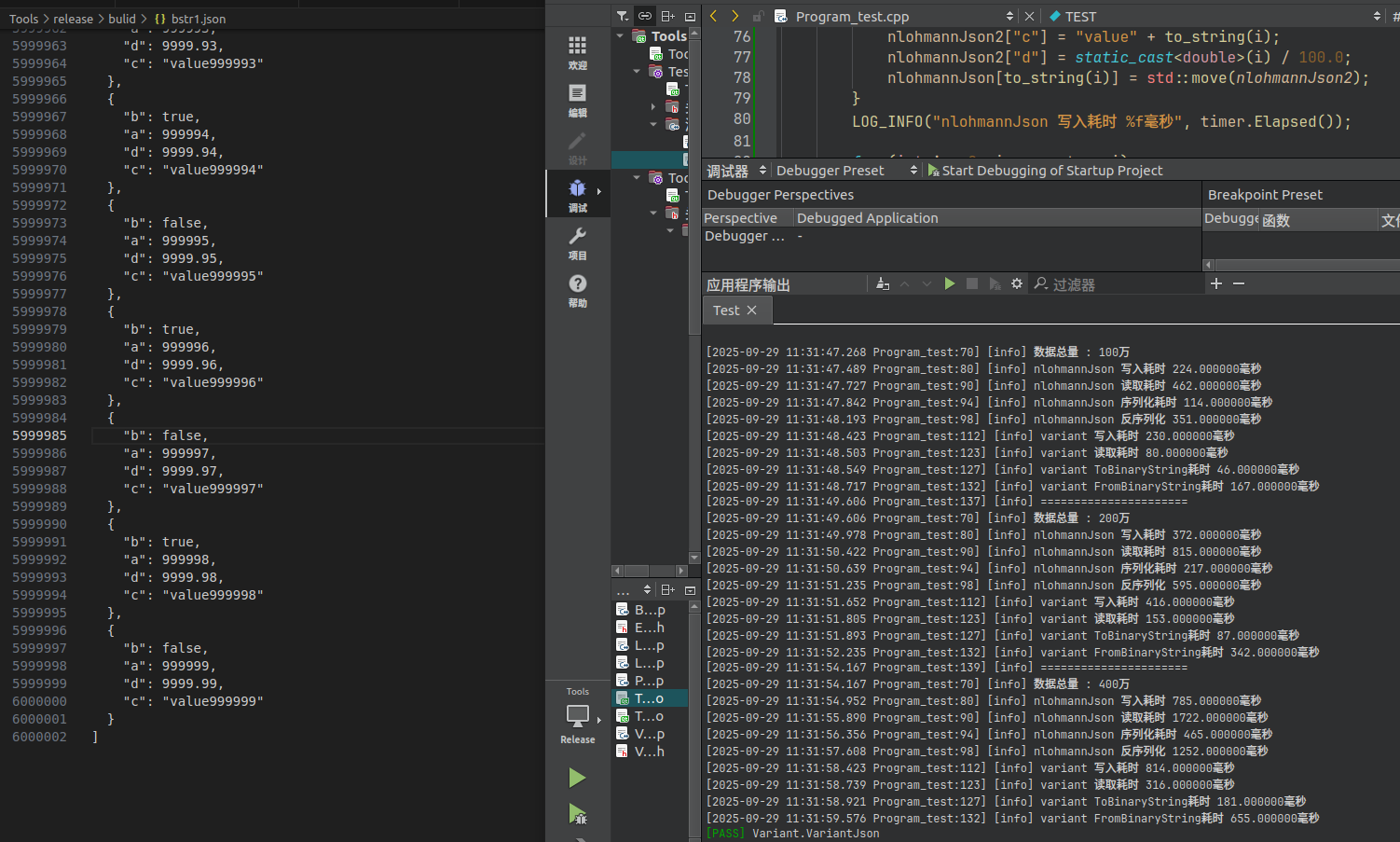This screenshot has height=842, width=1400.
Task: Split the editor view with the split icon
Action: click(x=666, y=16)
